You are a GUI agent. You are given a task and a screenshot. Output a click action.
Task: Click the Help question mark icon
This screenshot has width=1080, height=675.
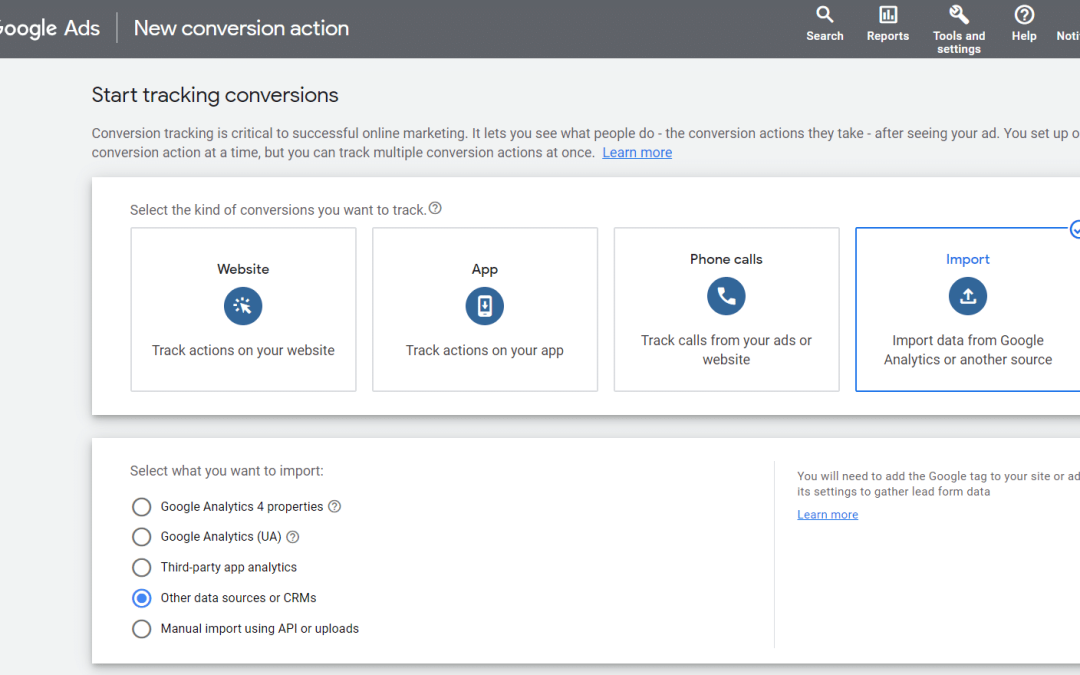click(x=1023, y=15)
